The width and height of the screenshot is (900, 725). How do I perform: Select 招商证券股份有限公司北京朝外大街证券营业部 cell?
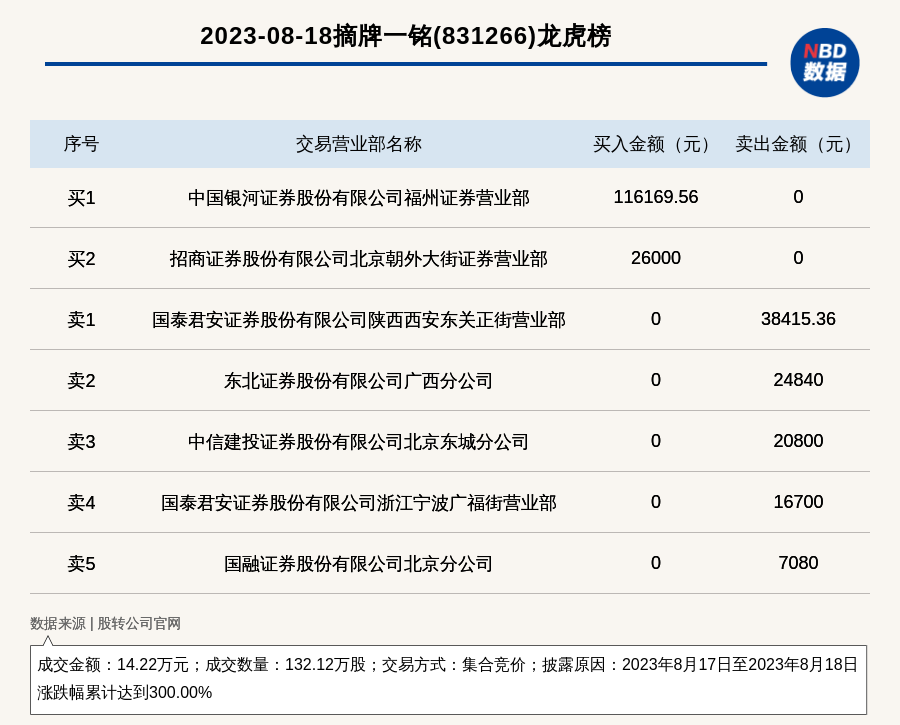coord(359,259)
